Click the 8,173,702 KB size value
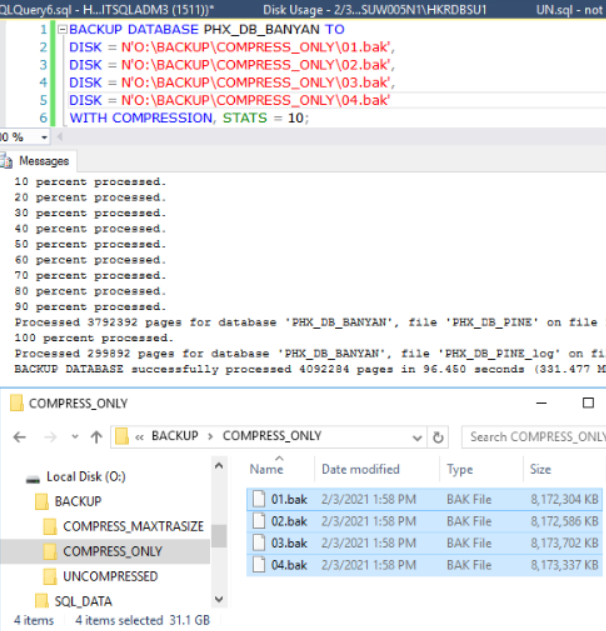This screenshot has height=631, width=606. pos(565,543)
